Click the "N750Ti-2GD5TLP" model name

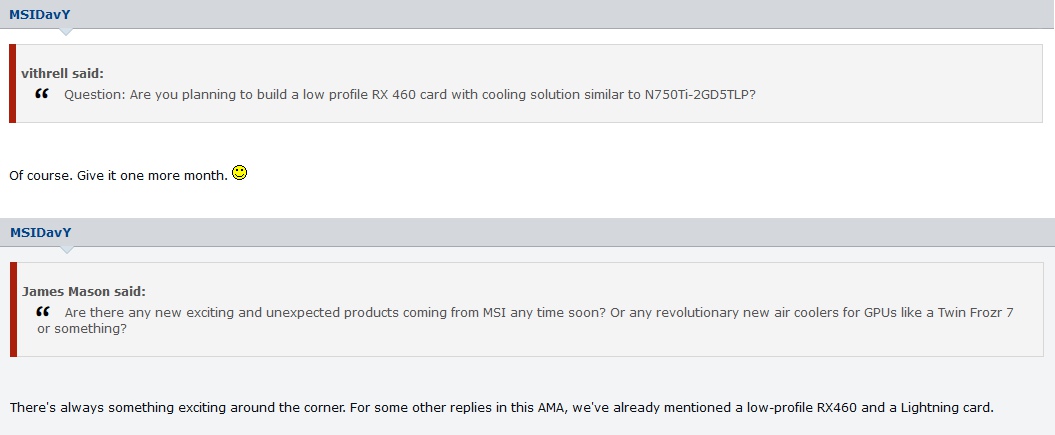700,95
